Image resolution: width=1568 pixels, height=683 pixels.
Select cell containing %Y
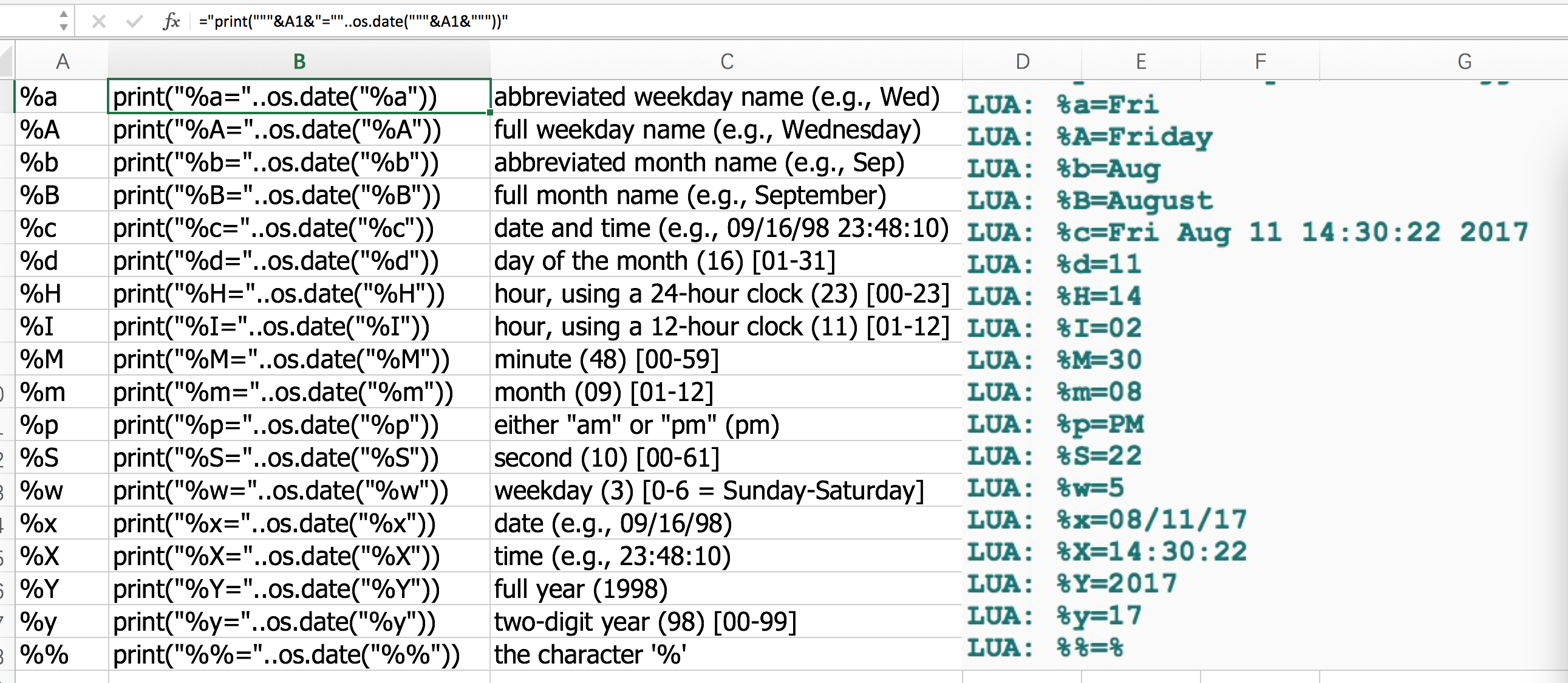[61, 589]
